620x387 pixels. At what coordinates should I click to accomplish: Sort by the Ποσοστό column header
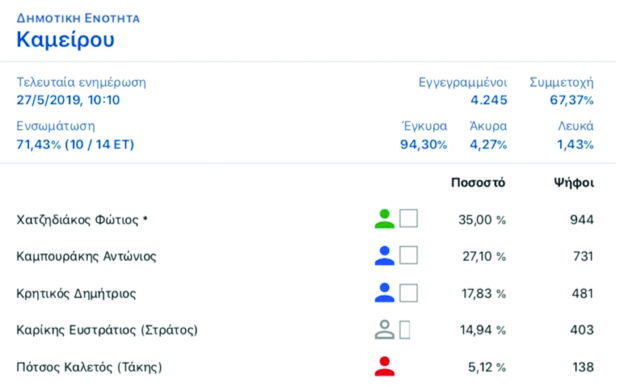[x=478, y=183]
